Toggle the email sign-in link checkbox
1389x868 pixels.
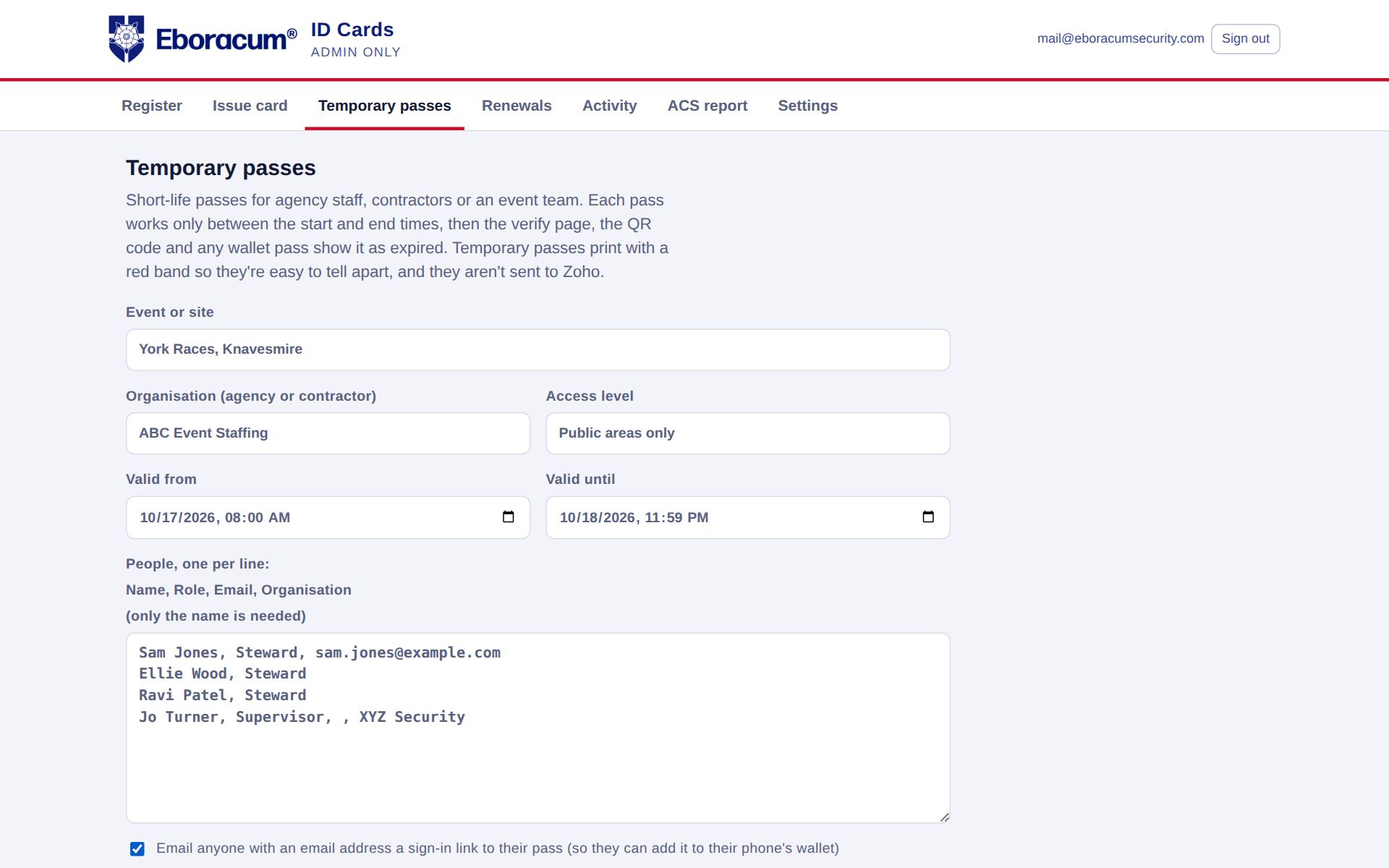(x=137, y=848)
